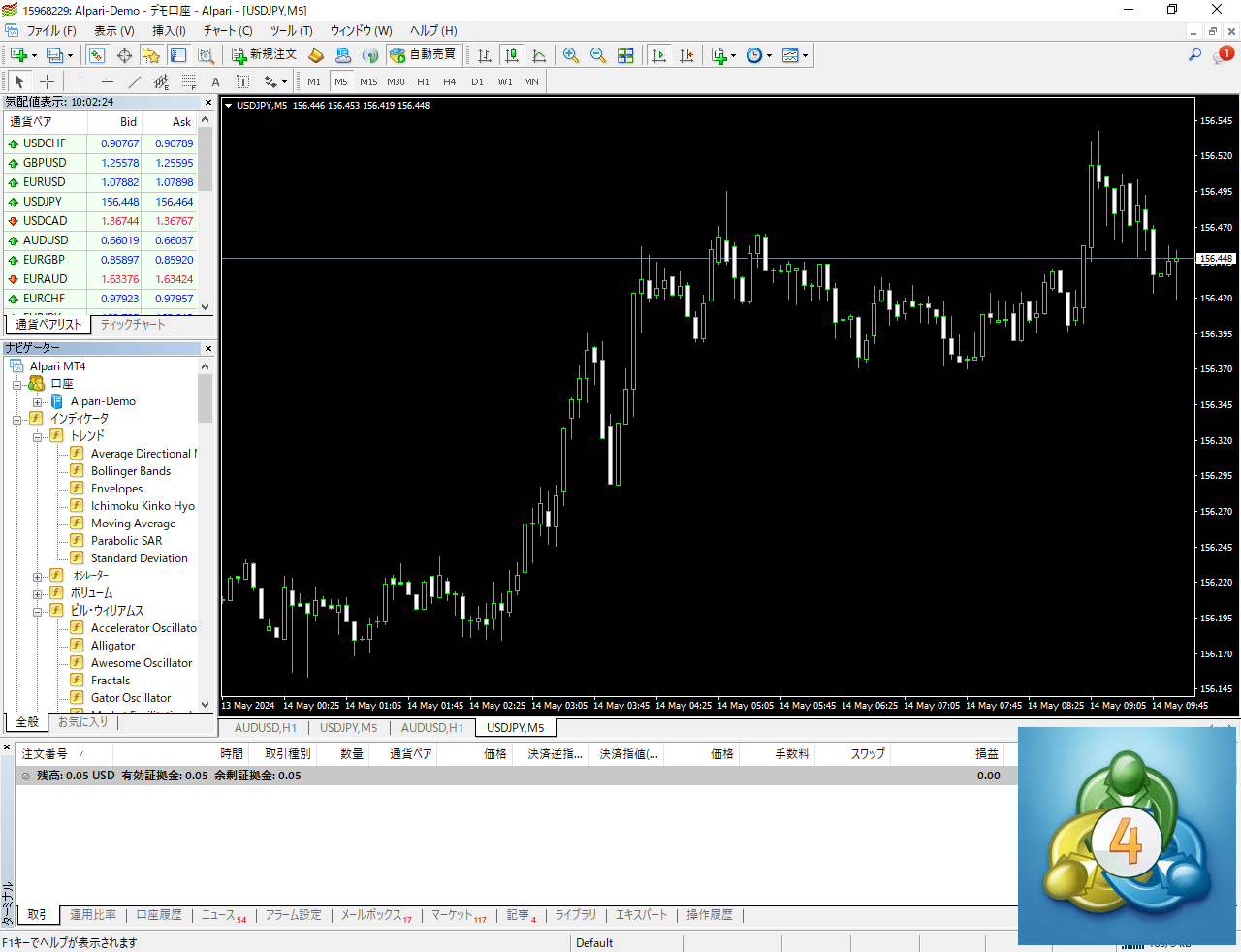Select the vertical line drawing tool

point(80,82)
